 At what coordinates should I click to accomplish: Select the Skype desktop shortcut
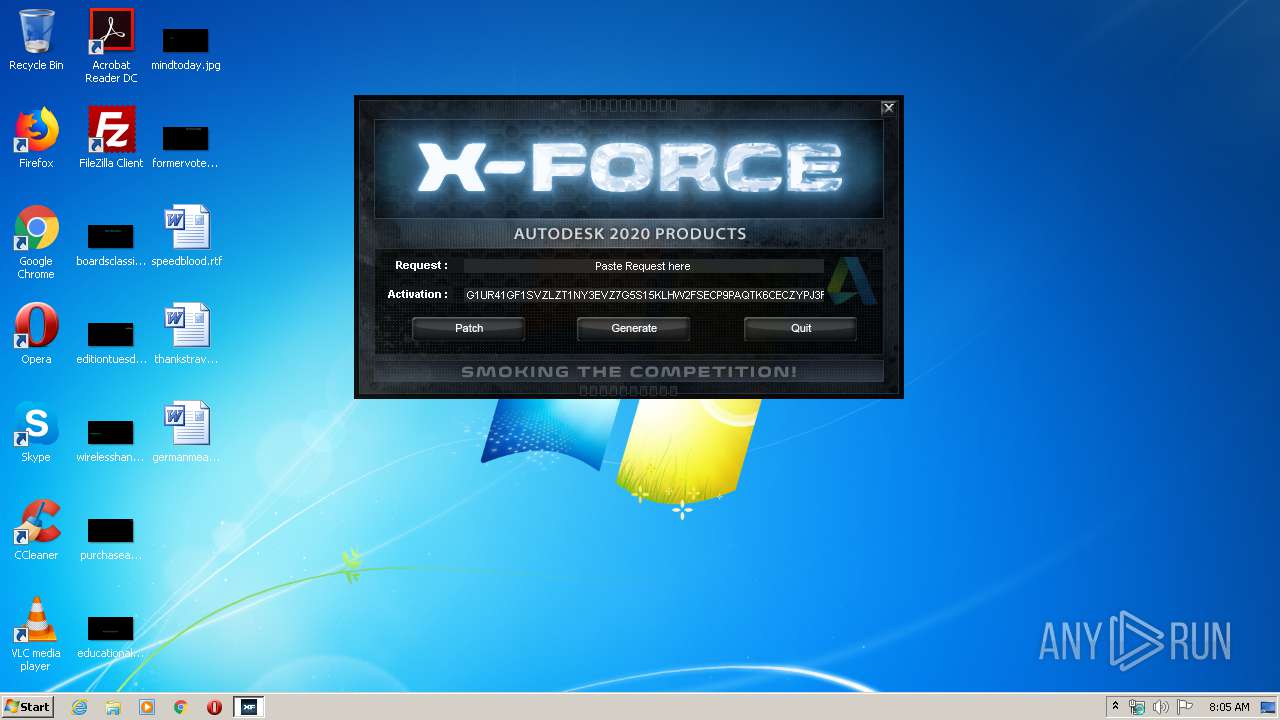(36, 432)
